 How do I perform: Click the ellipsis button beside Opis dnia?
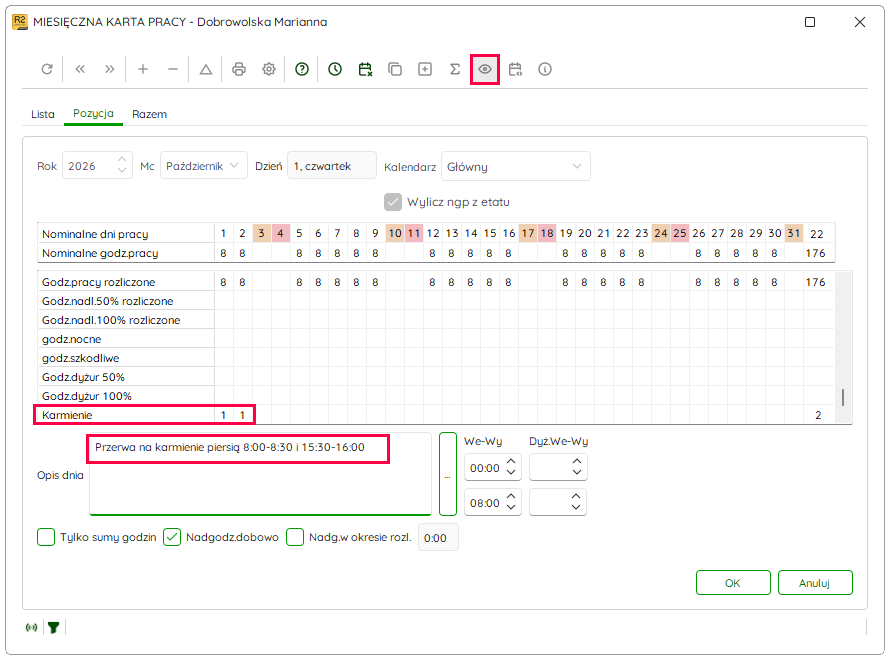coord(448,474)
